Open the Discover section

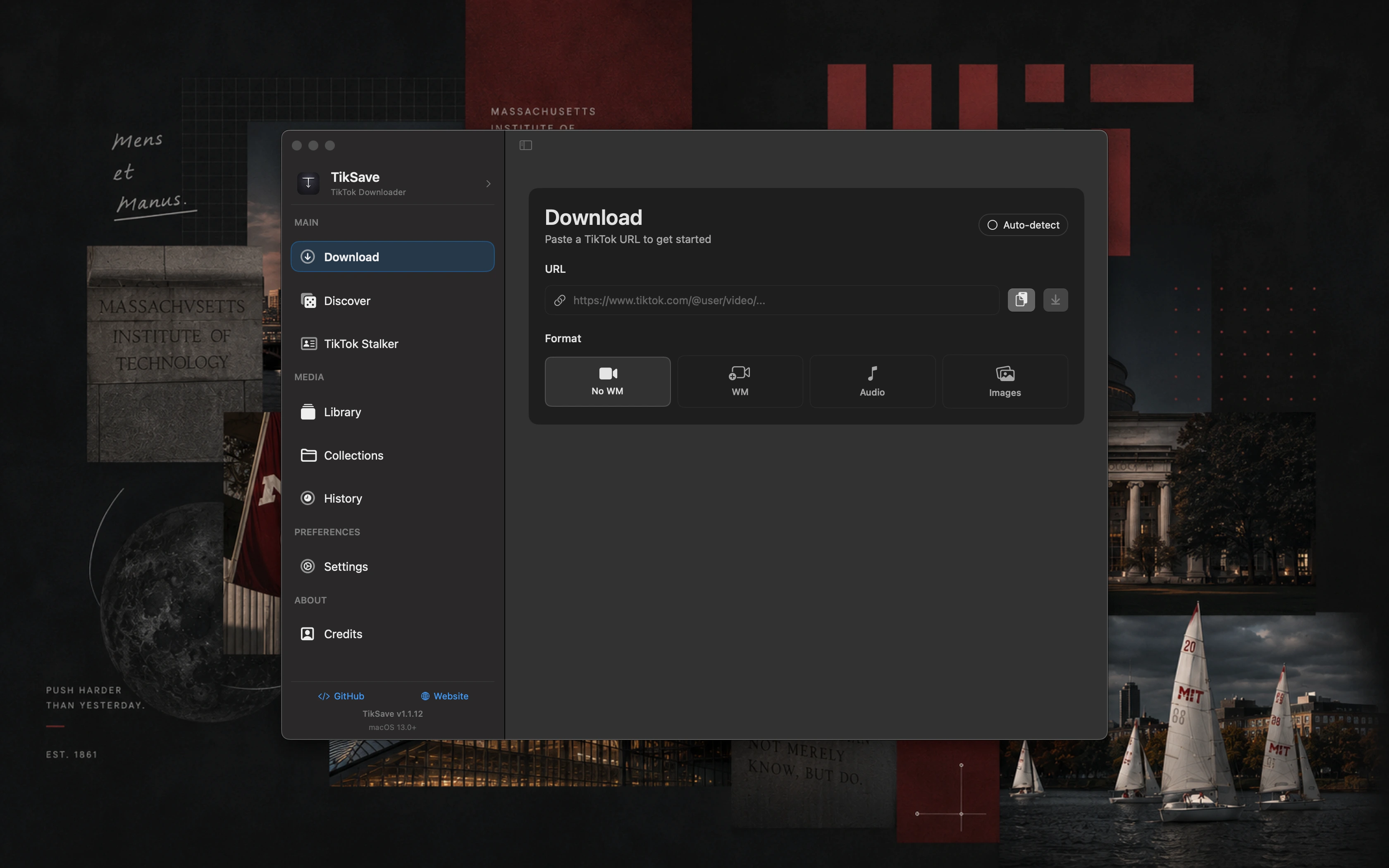(x=393, y=300)
